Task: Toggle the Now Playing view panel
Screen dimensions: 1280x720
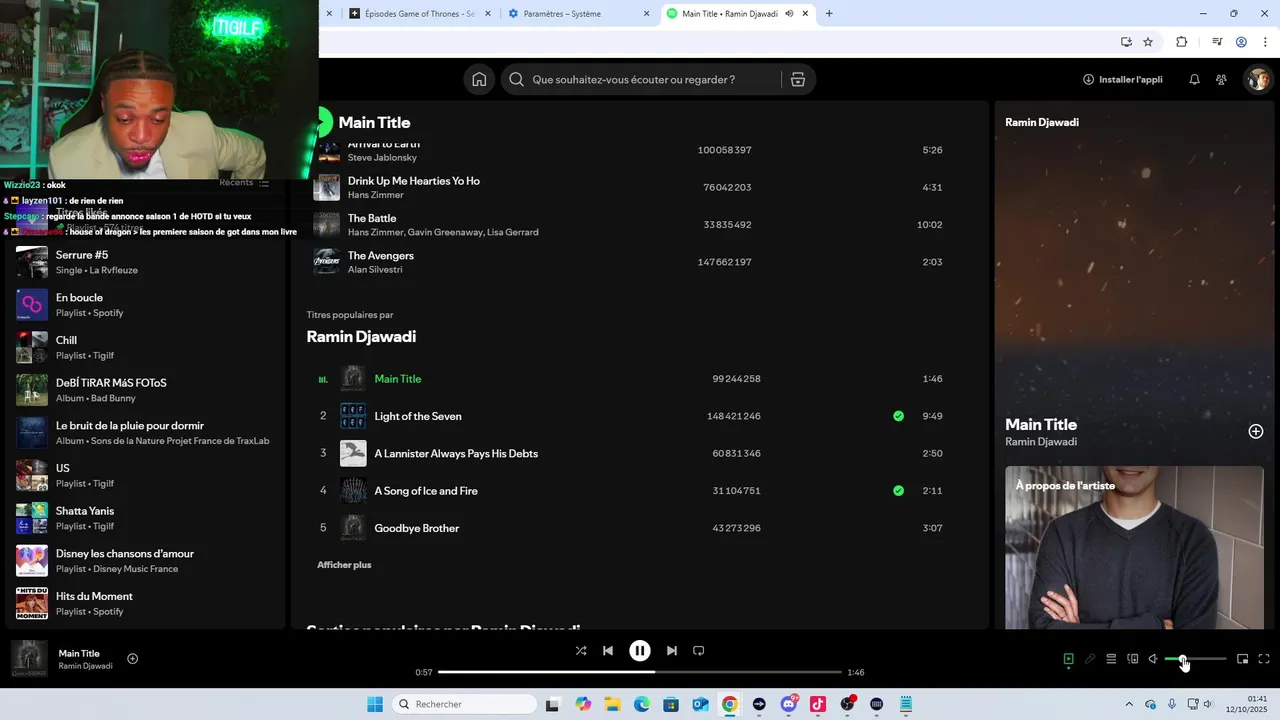Action: click(x=1068, y=659)
